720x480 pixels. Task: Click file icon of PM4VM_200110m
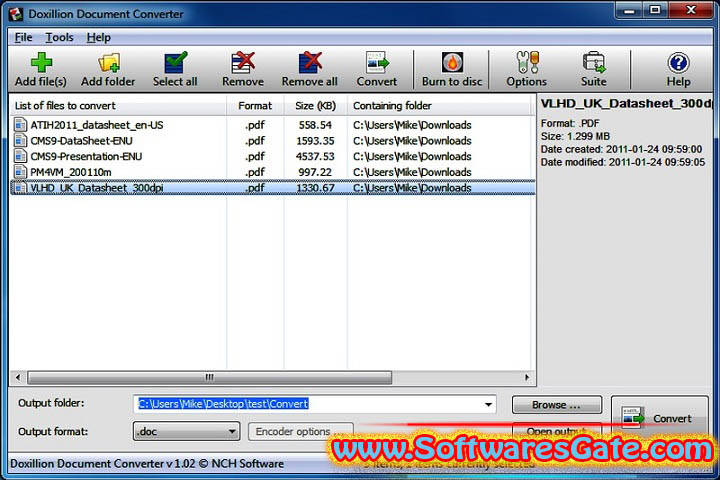tap(20, 171)
